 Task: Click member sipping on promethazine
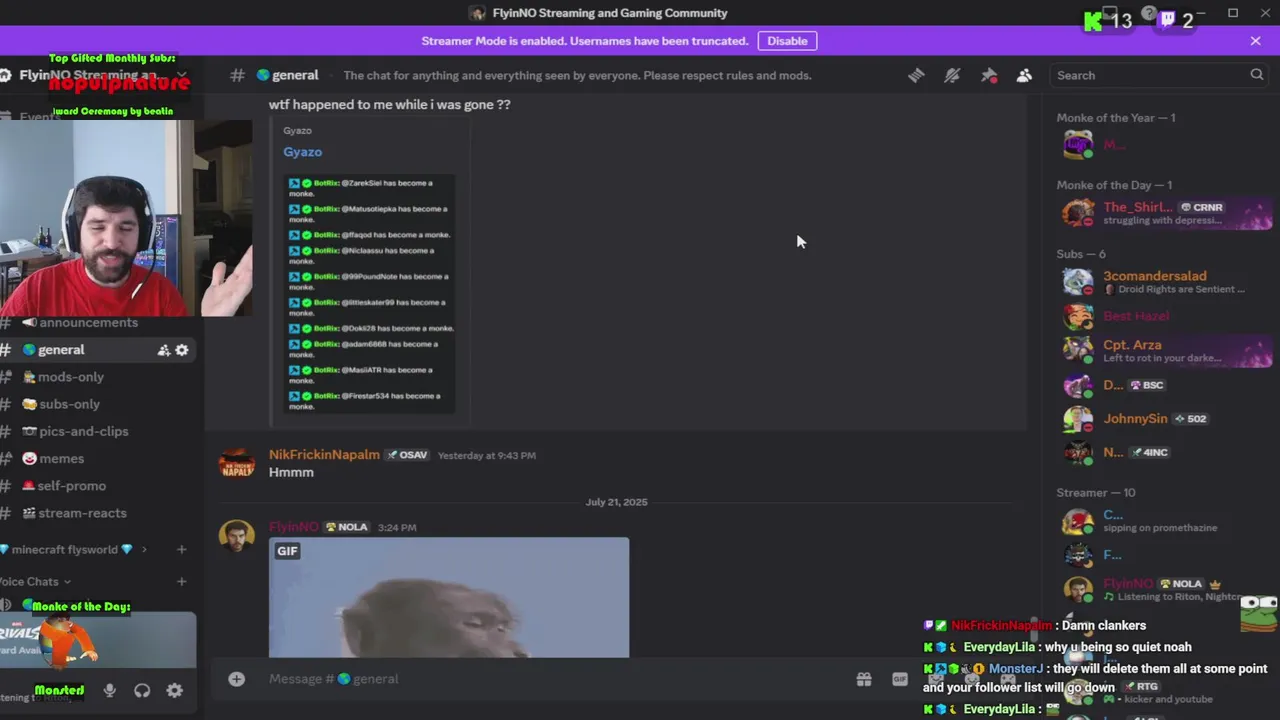coord(1165,521)
